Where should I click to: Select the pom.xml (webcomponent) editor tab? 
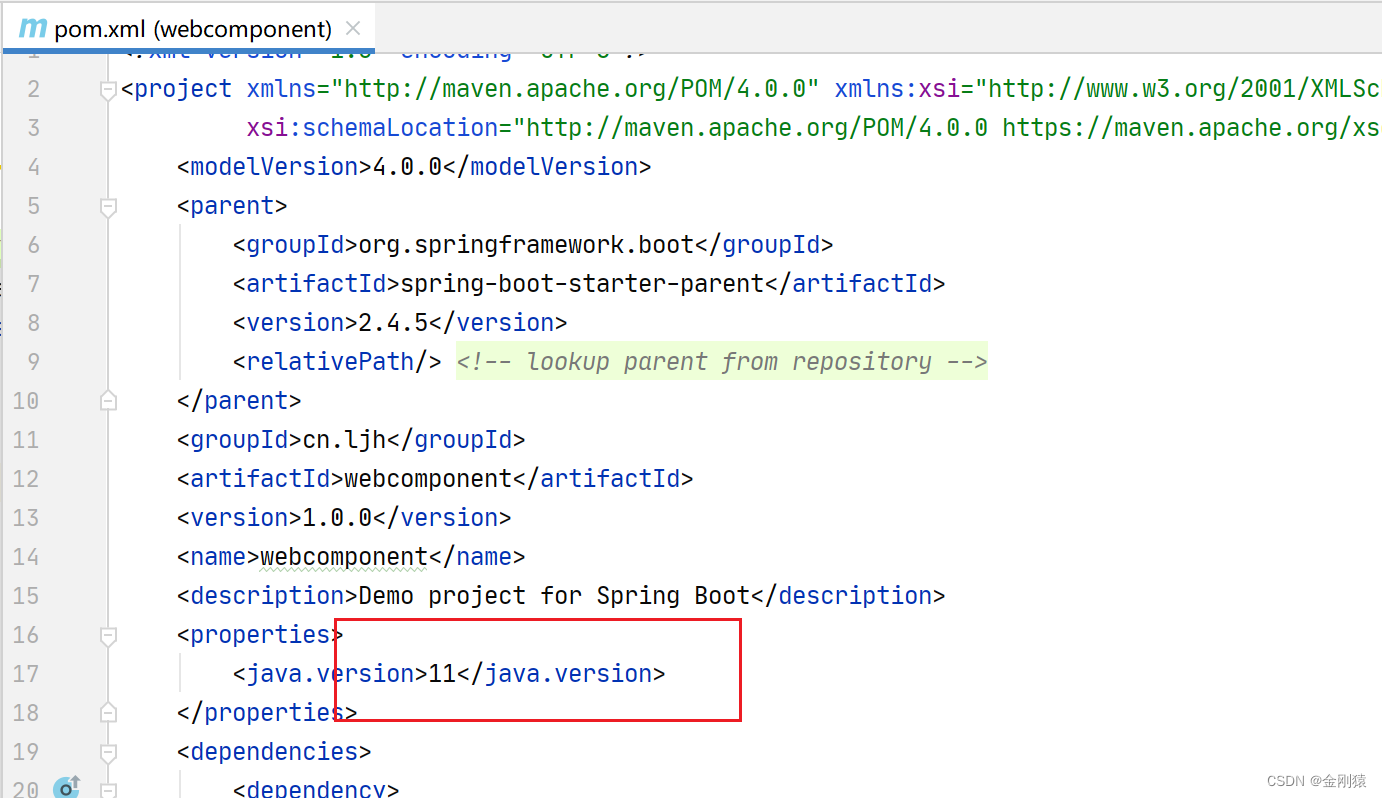click(188, 27)
